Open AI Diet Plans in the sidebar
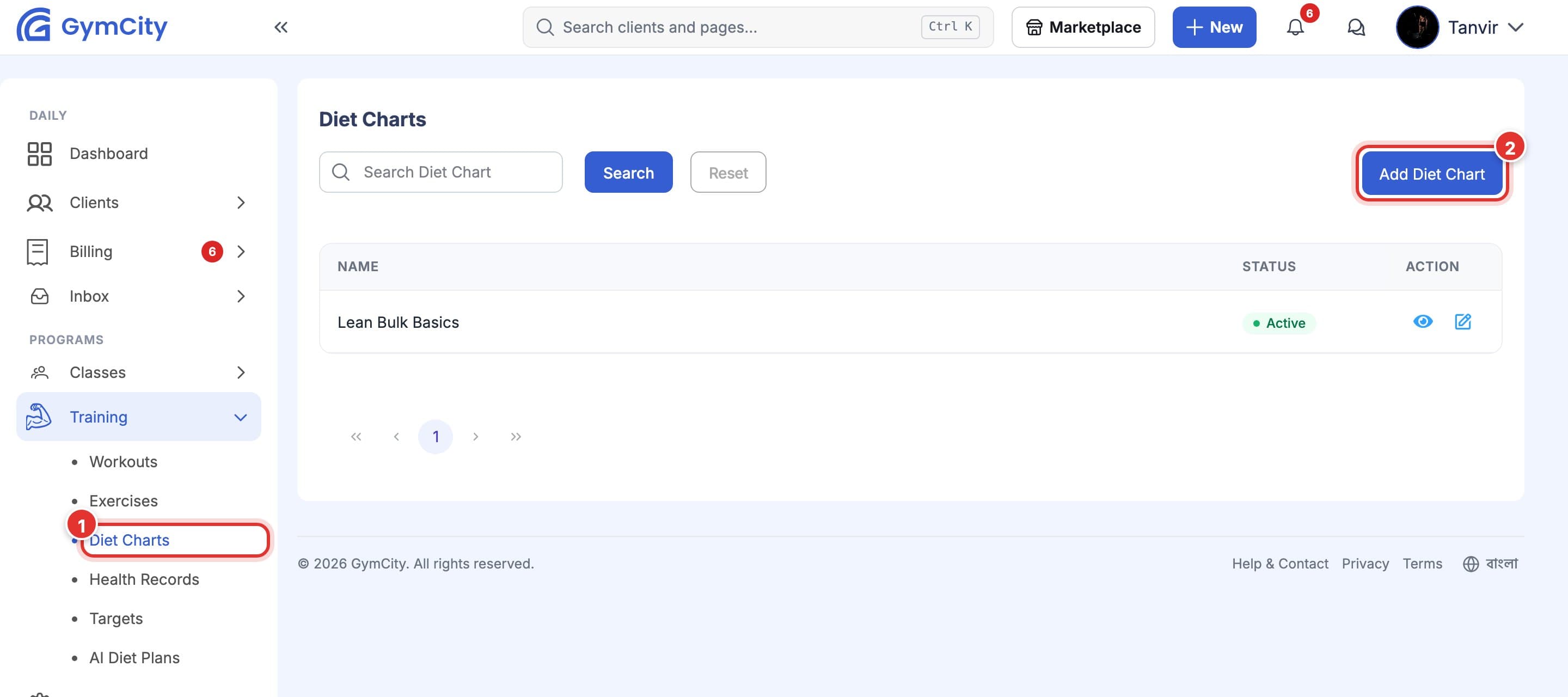 [x=134, y=658]
